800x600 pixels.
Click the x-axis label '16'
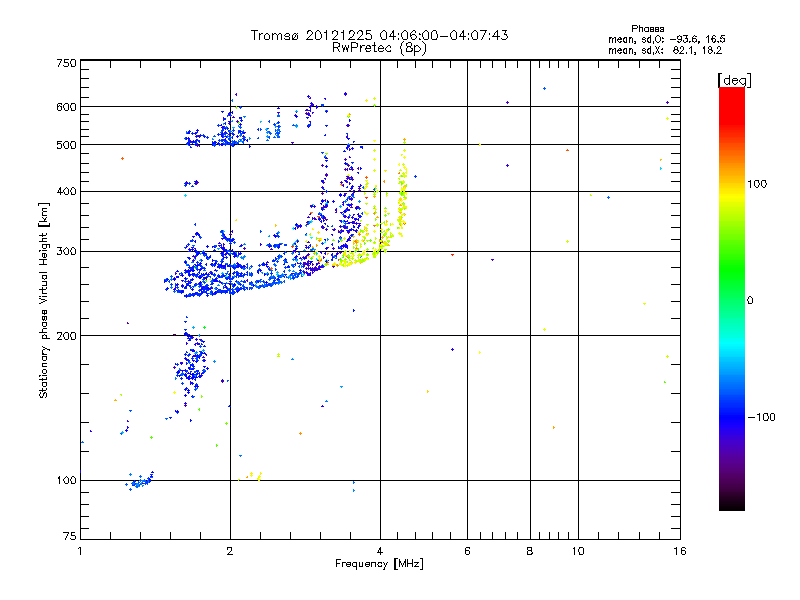pyautogui.click(x=680, y=551)
